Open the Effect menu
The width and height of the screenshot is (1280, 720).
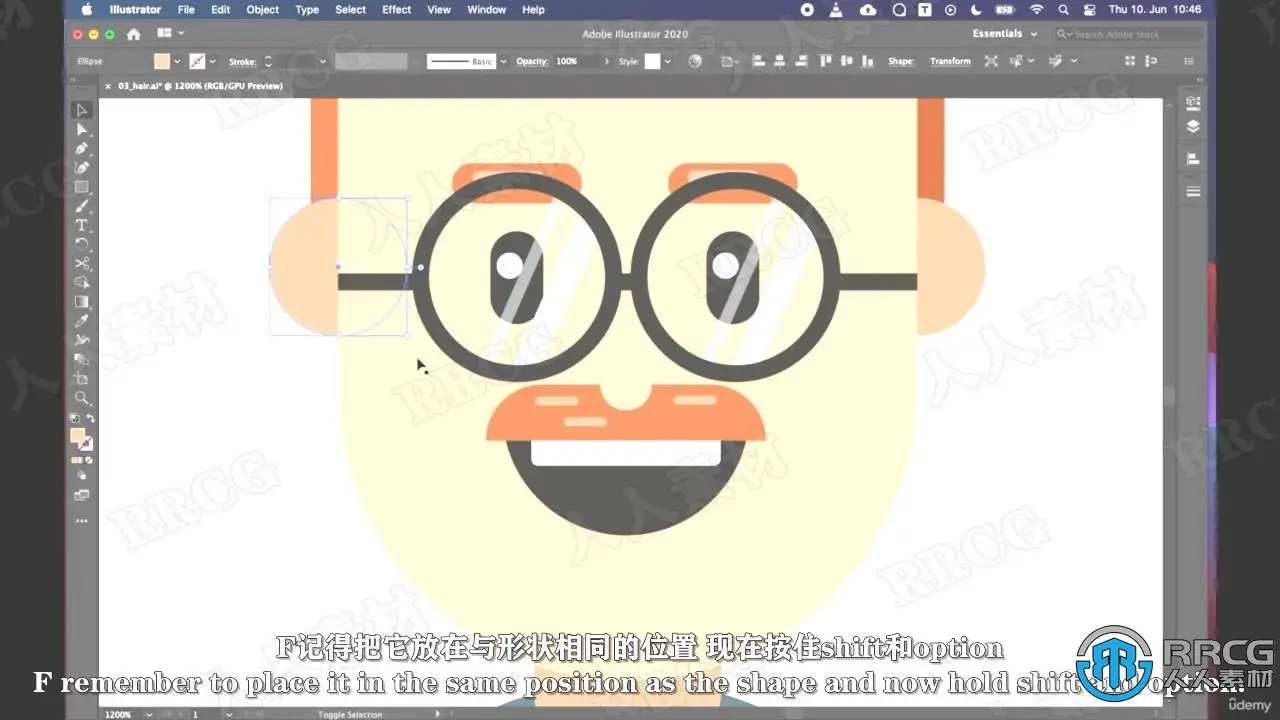[397, 10]
